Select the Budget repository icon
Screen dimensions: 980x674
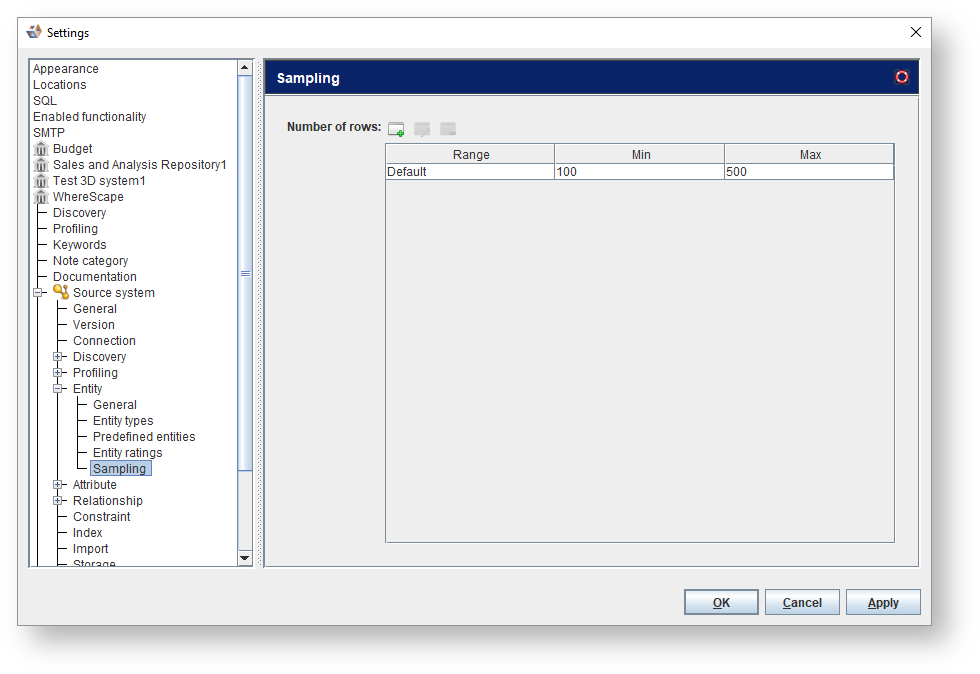tap(41, 149)
